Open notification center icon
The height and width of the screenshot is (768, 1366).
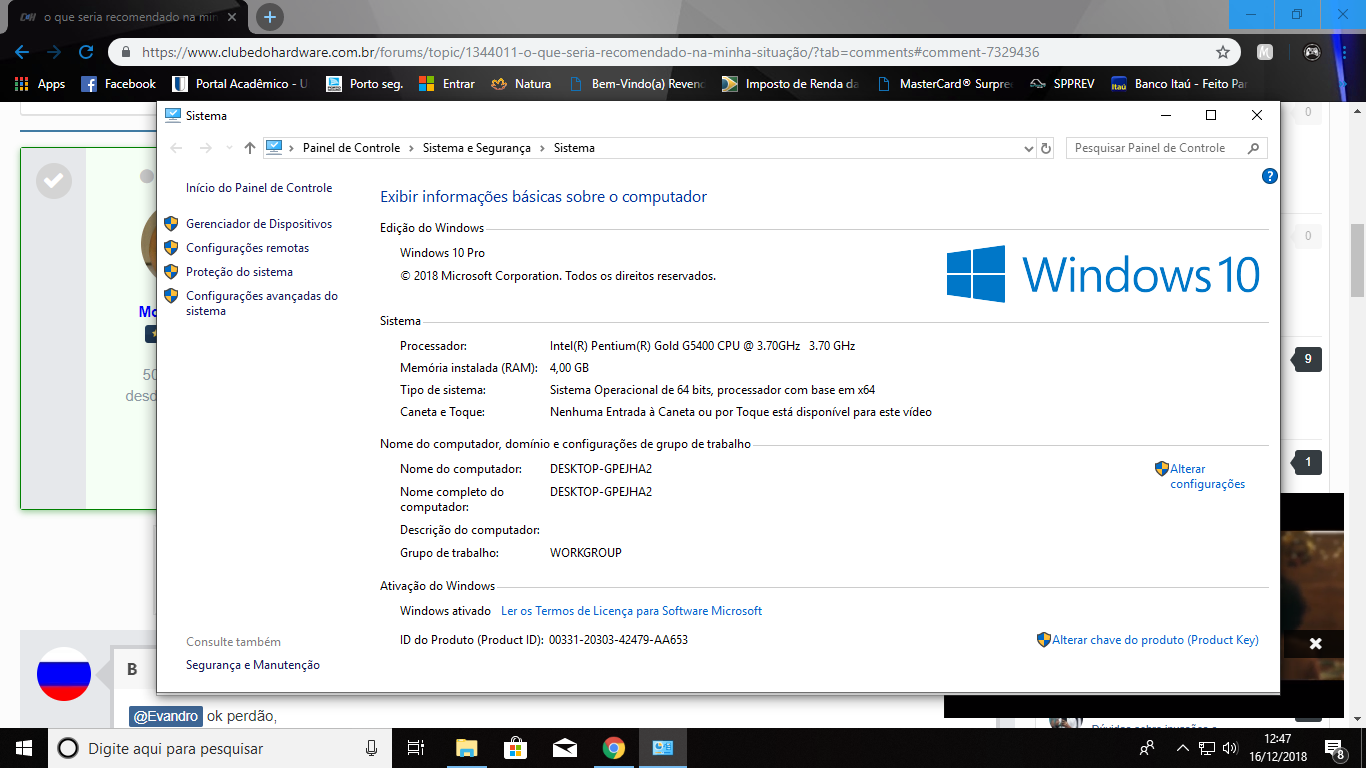tap(1335, 748)
